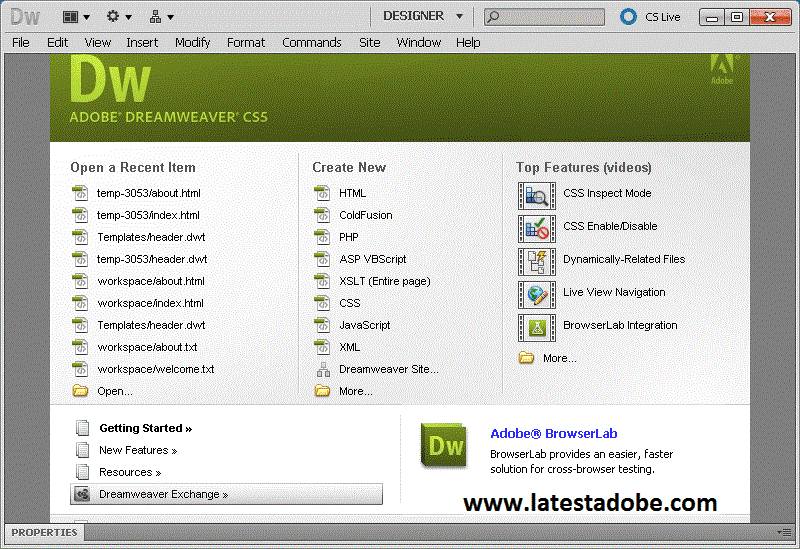This screenshot has width=800, height=549.
Task: Click the Getting Started page icon
Action: pos(83,428)
